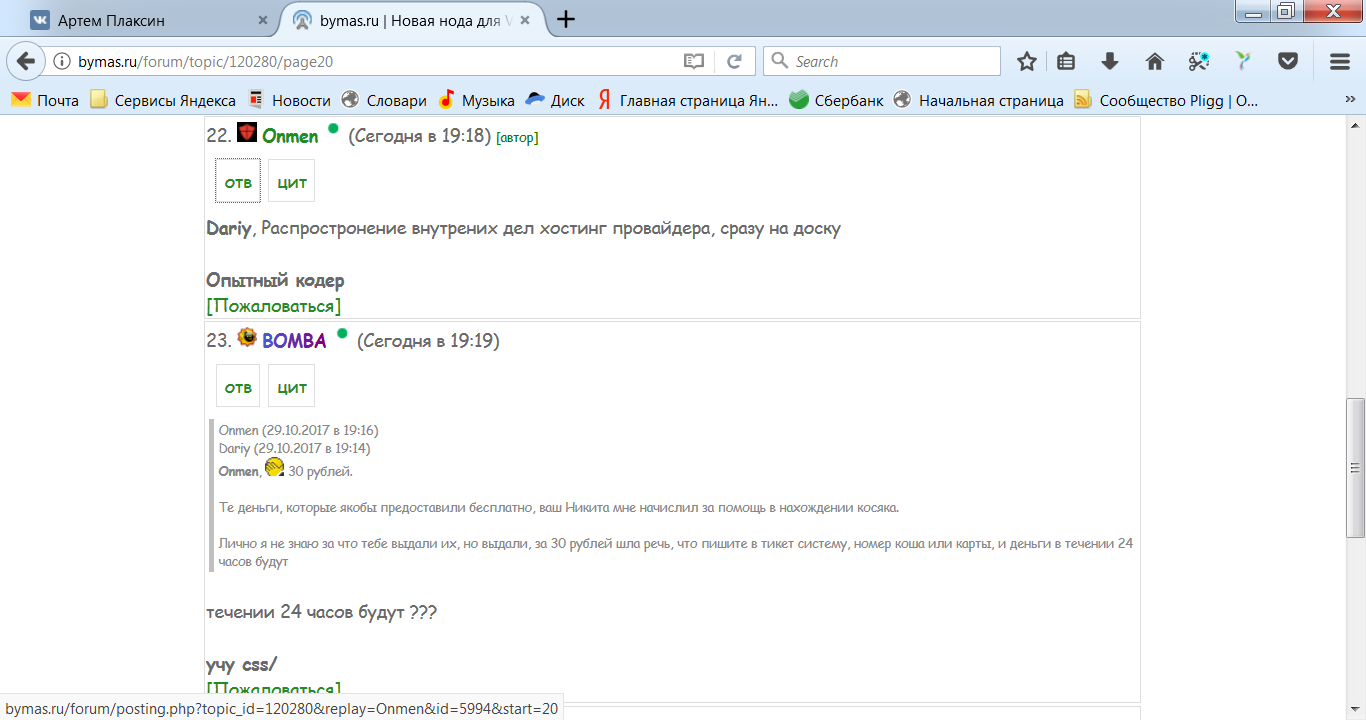Go to browser home page icon
The image size is (1366, 720).
(x=1154, y=61)
